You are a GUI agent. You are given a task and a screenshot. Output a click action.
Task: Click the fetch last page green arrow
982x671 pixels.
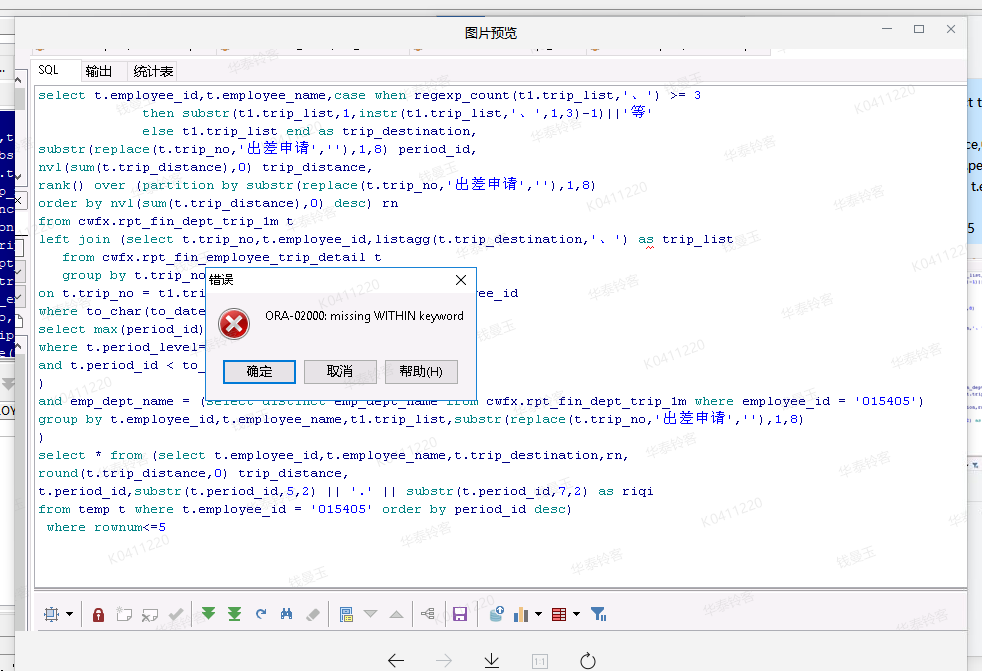[x=234, y=614]
